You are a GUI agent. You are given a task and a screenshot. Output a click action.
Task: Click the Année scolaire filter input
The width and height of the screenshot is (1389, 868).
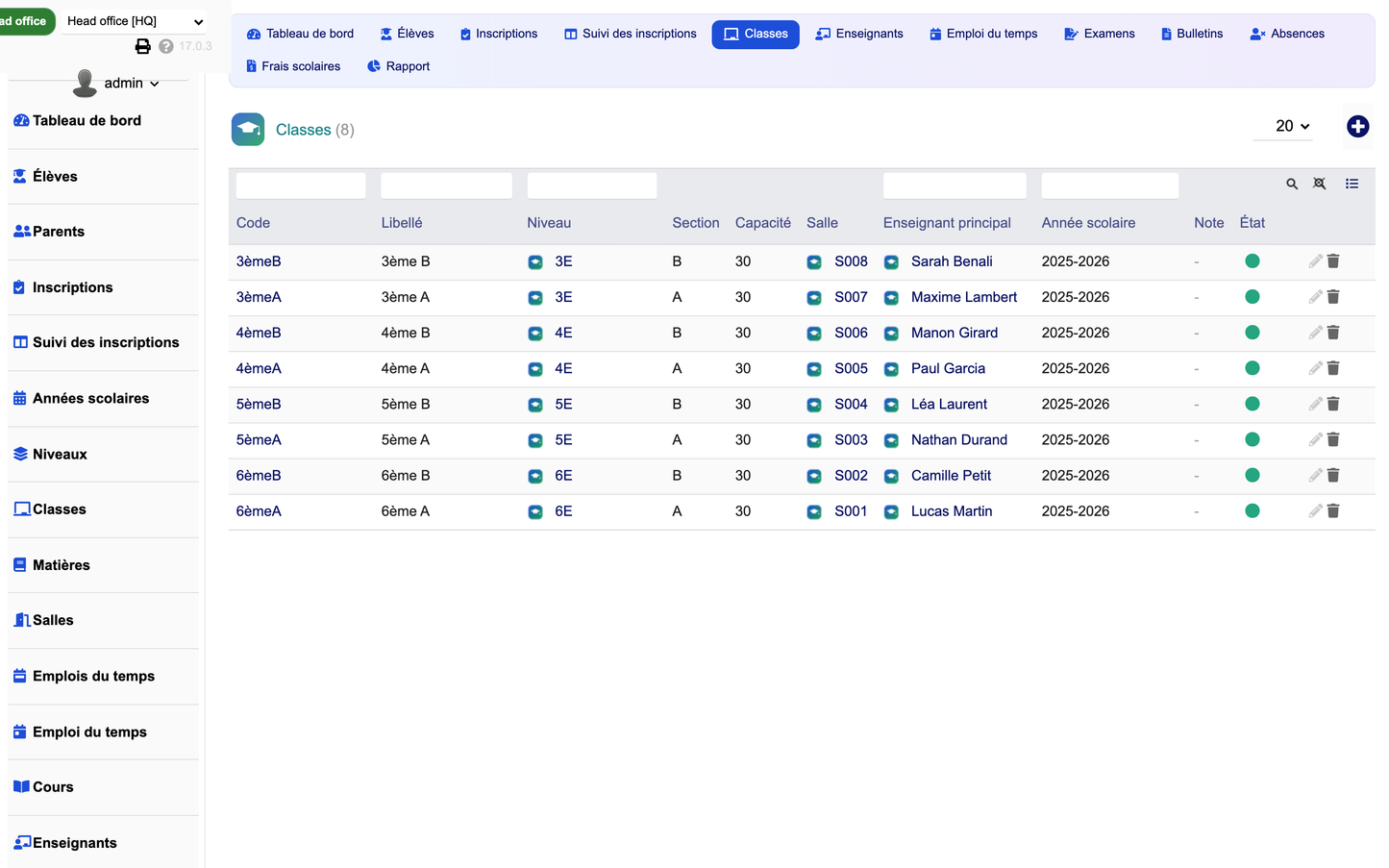coord(1110,186)
